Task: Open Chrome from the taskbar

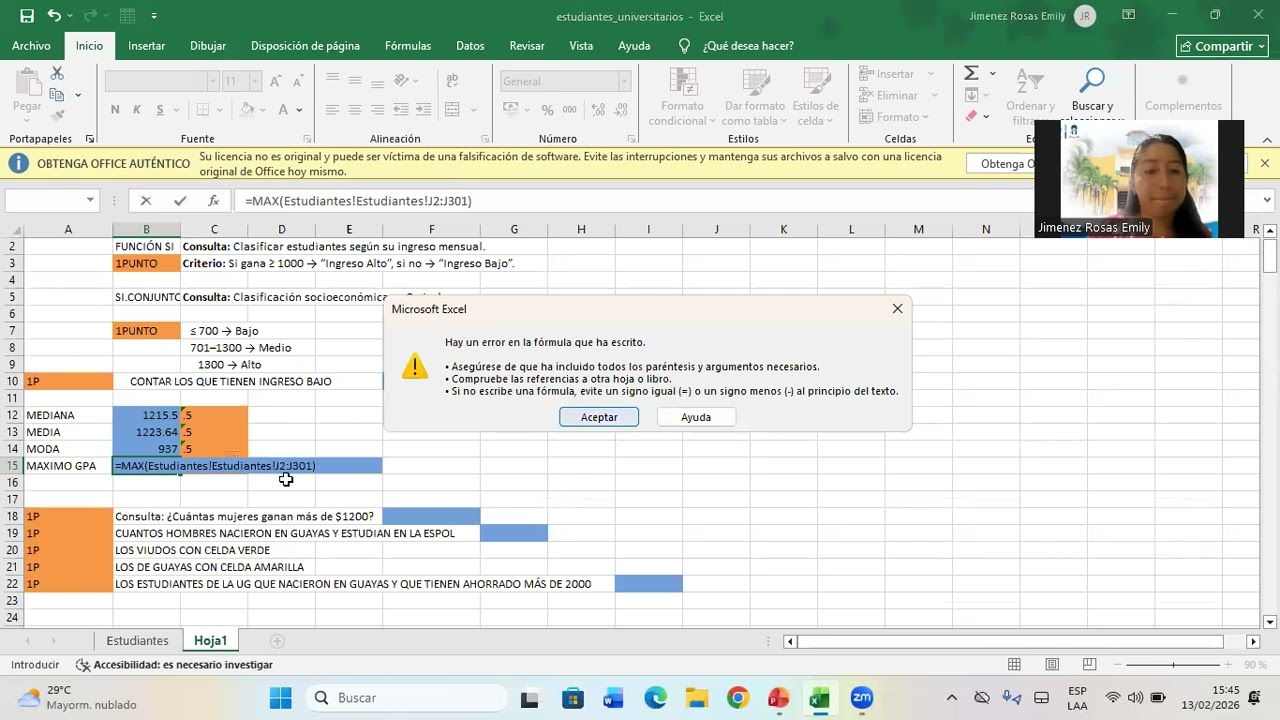Action: pos(737,698)
